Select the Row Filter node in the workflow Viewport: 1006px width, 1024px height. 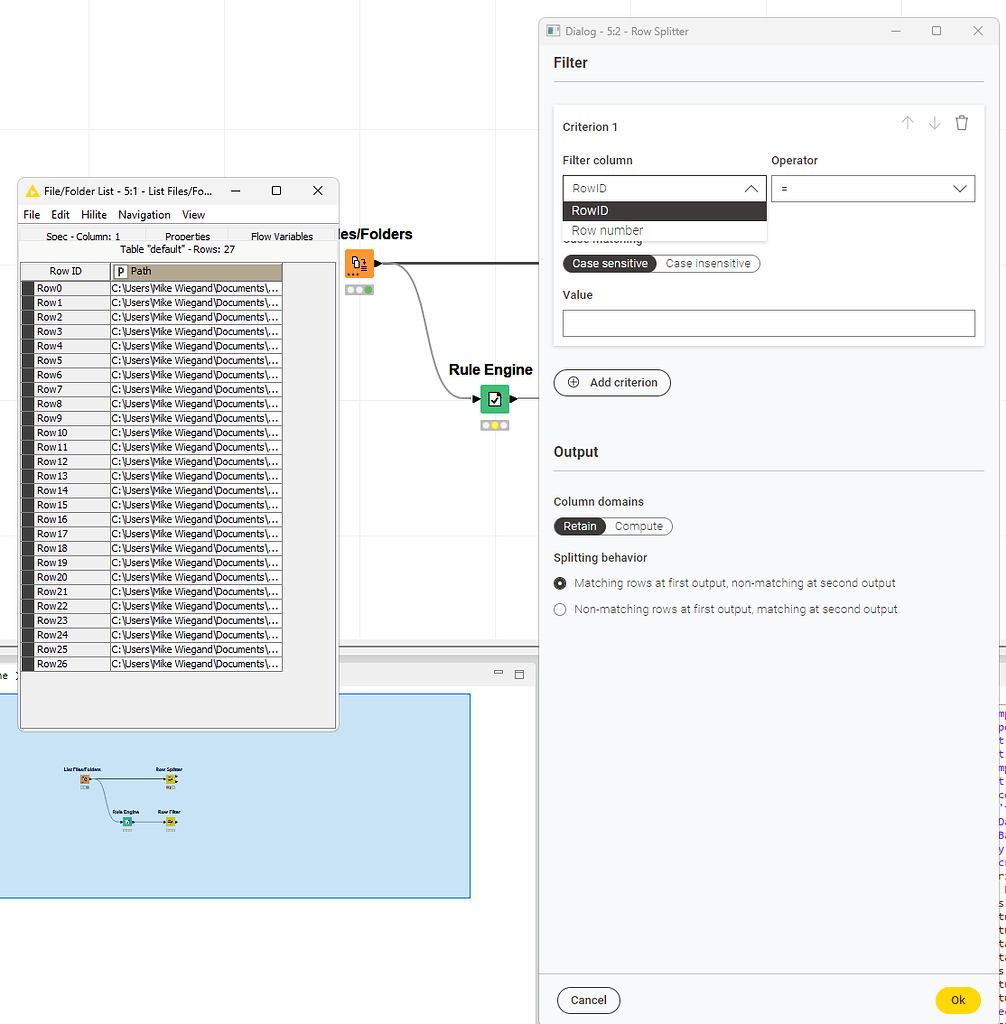click(x=170, y=821)
